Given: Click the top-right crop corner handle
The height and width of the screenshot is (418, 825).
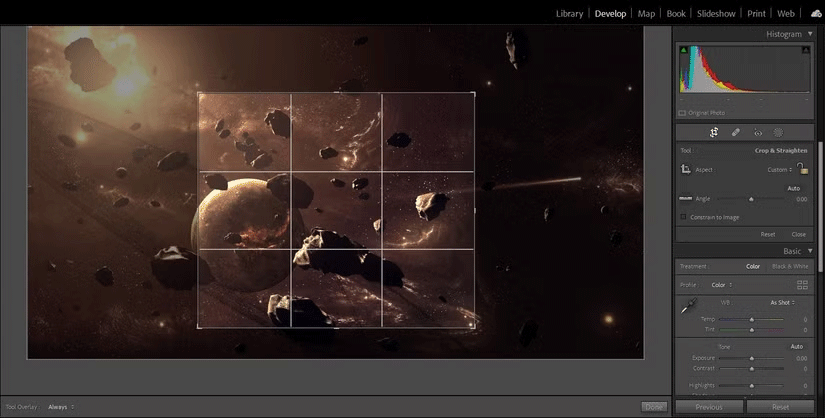Looking at the screenshot, I should point(474,94).
